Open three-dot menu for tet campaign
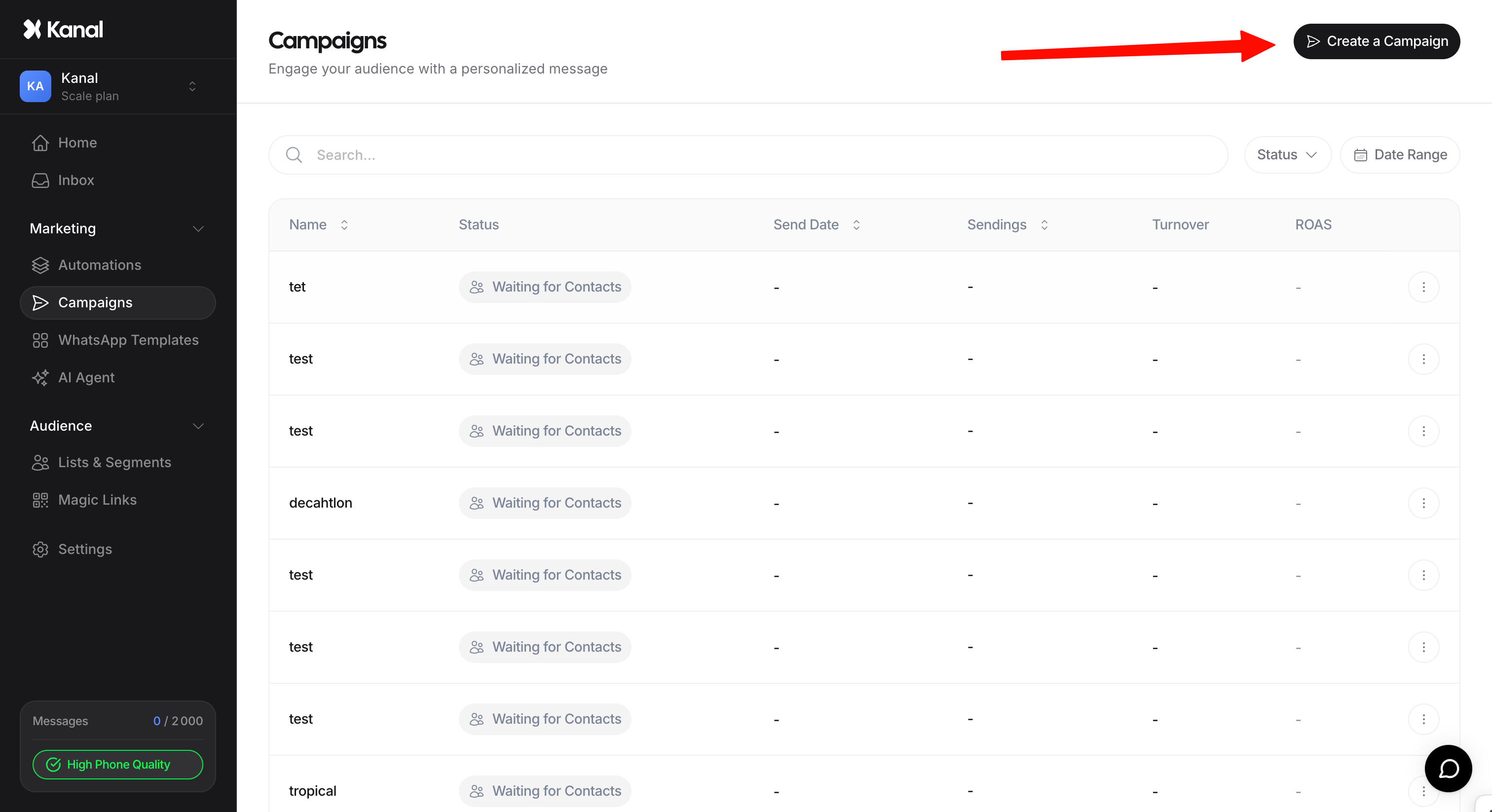The image size is (1492, 812). (1423, 287)
